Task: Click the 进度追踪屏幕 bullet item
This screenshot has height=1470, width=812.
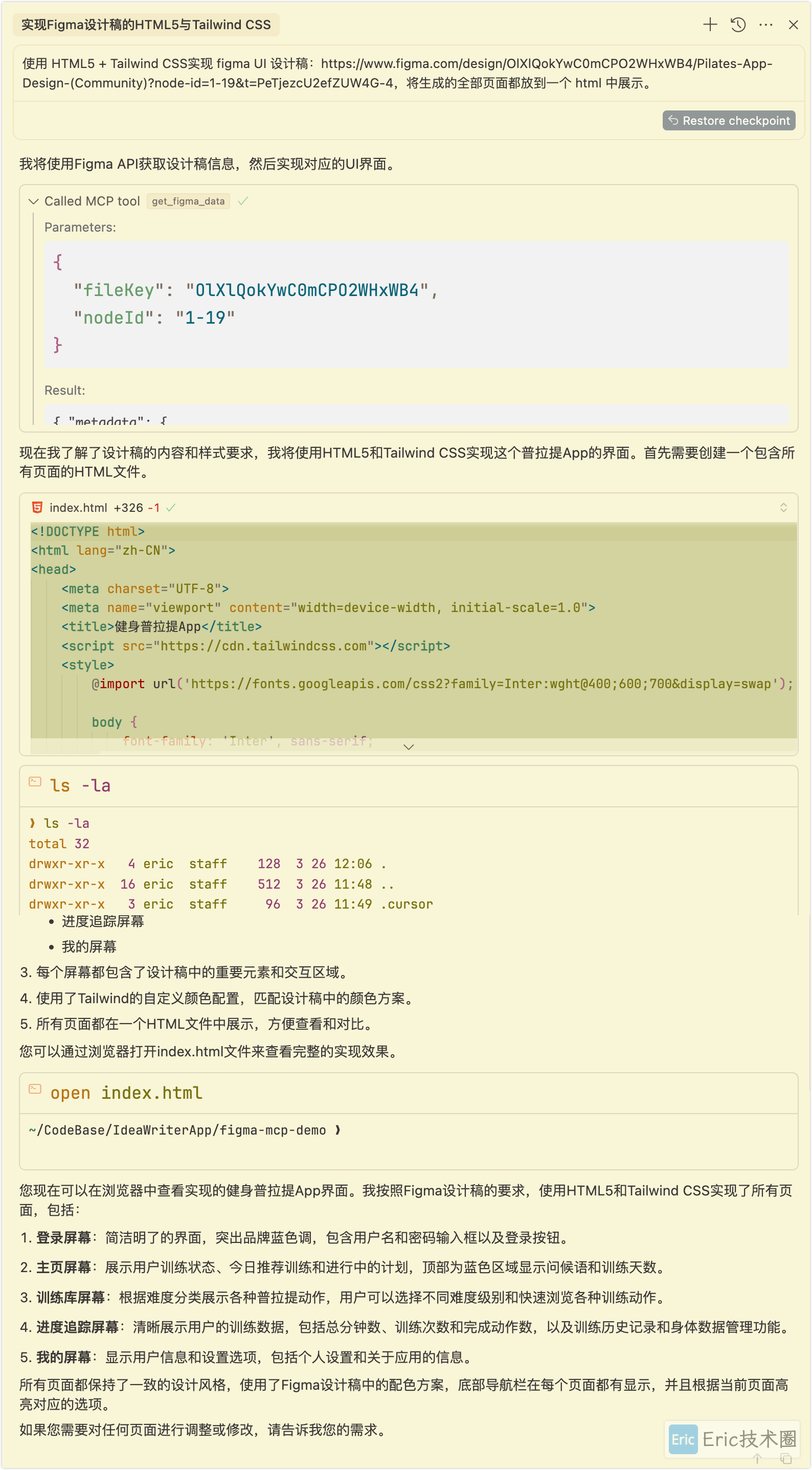Action: point(103,921)
